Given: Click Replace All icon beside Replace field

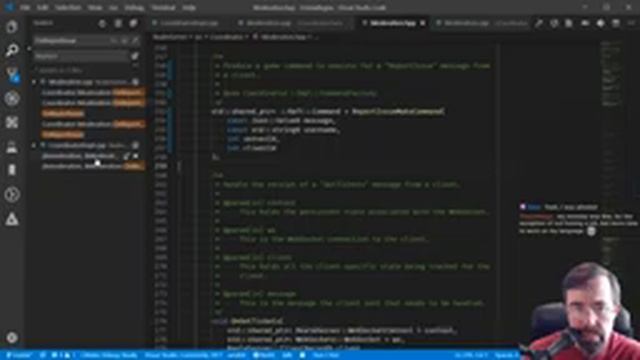Looking at the screenshot, I should tap(135, 56).
